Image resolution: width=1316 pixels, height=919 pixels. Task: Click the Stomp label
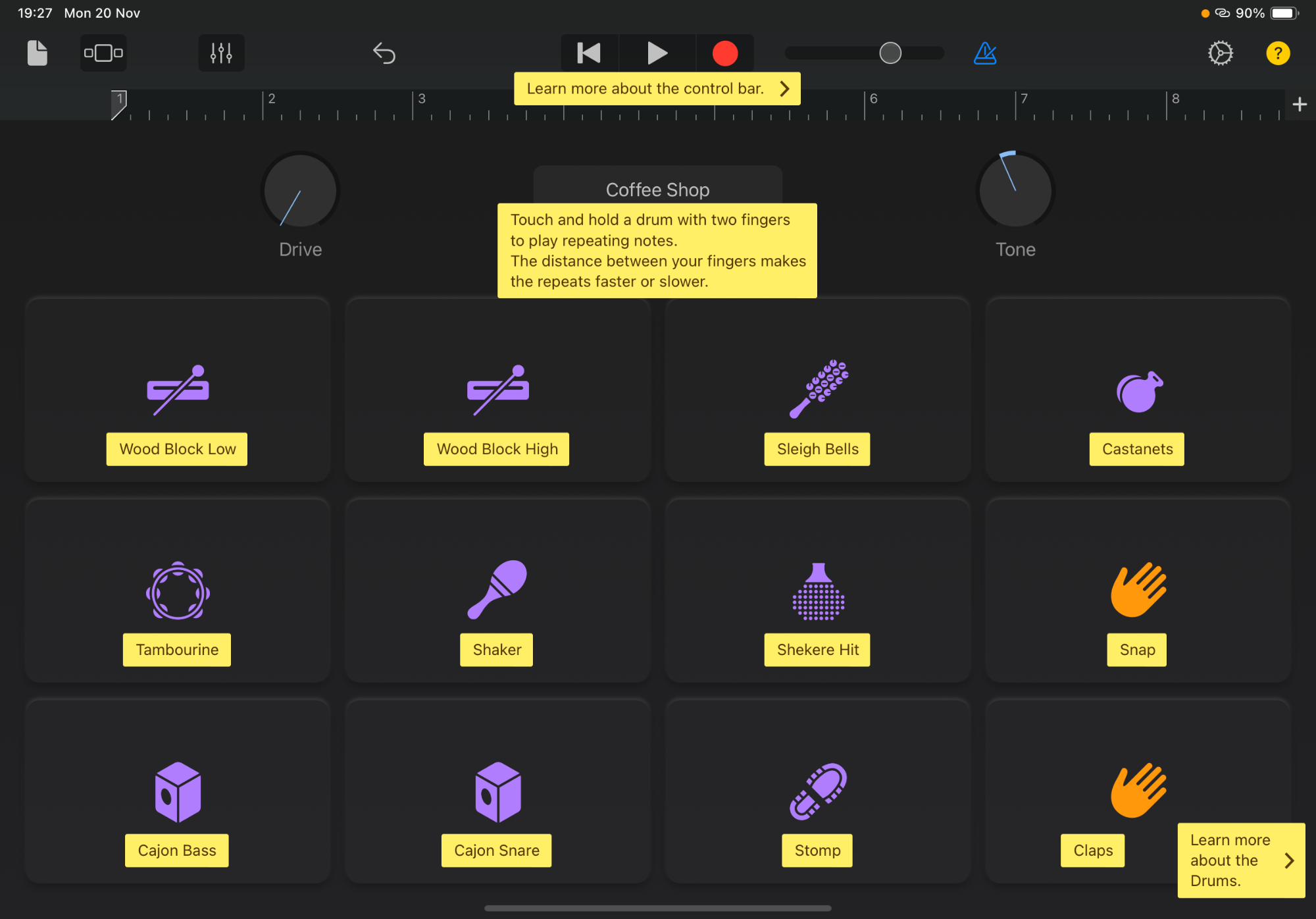coord(817,851)
